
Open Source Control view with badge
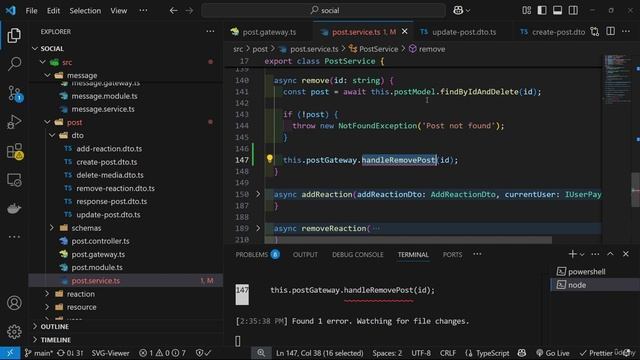click(15, 93)
